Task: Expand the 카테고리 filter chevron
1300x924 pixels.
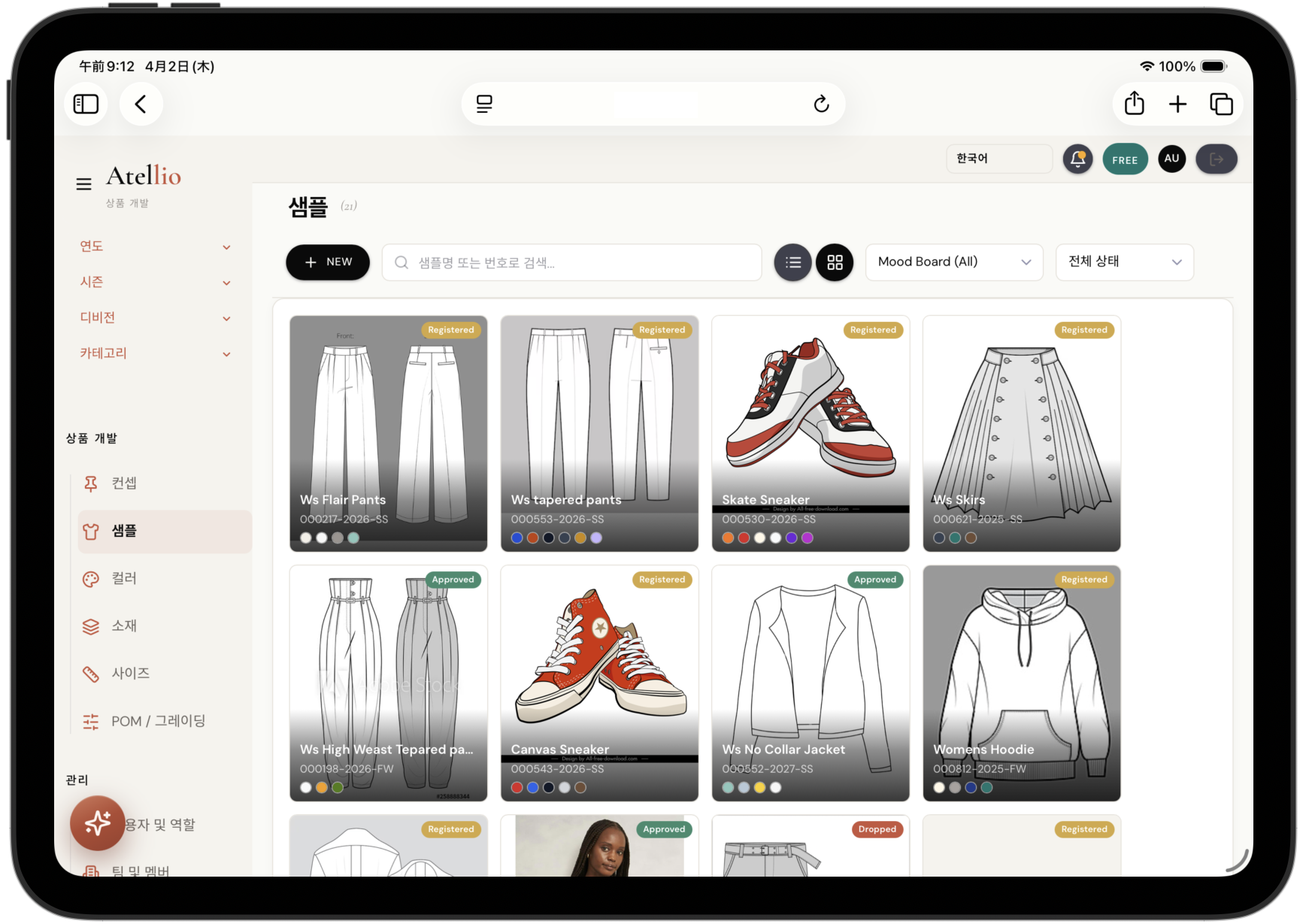Action: tap(226, 353)
